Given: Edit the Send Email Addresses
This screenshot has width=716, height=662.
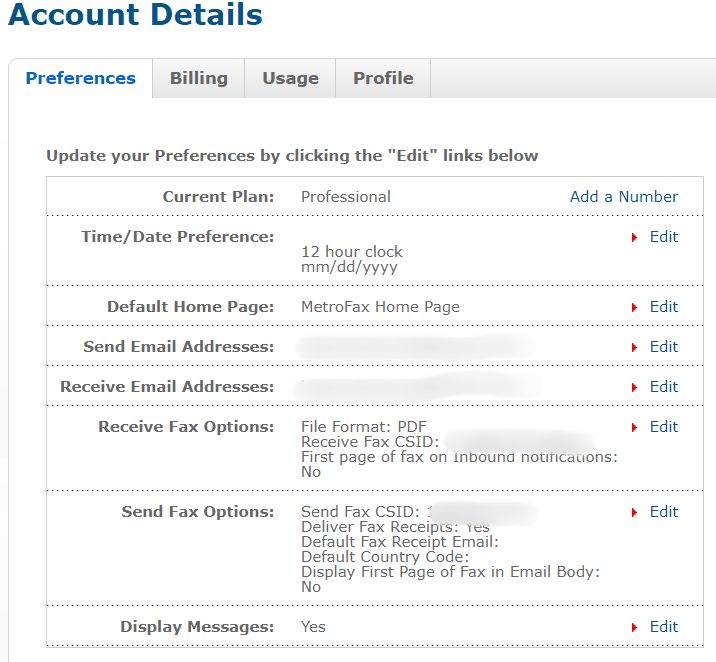Looking at the screenshot, I should pyautogui.click(x=664, y=347).
